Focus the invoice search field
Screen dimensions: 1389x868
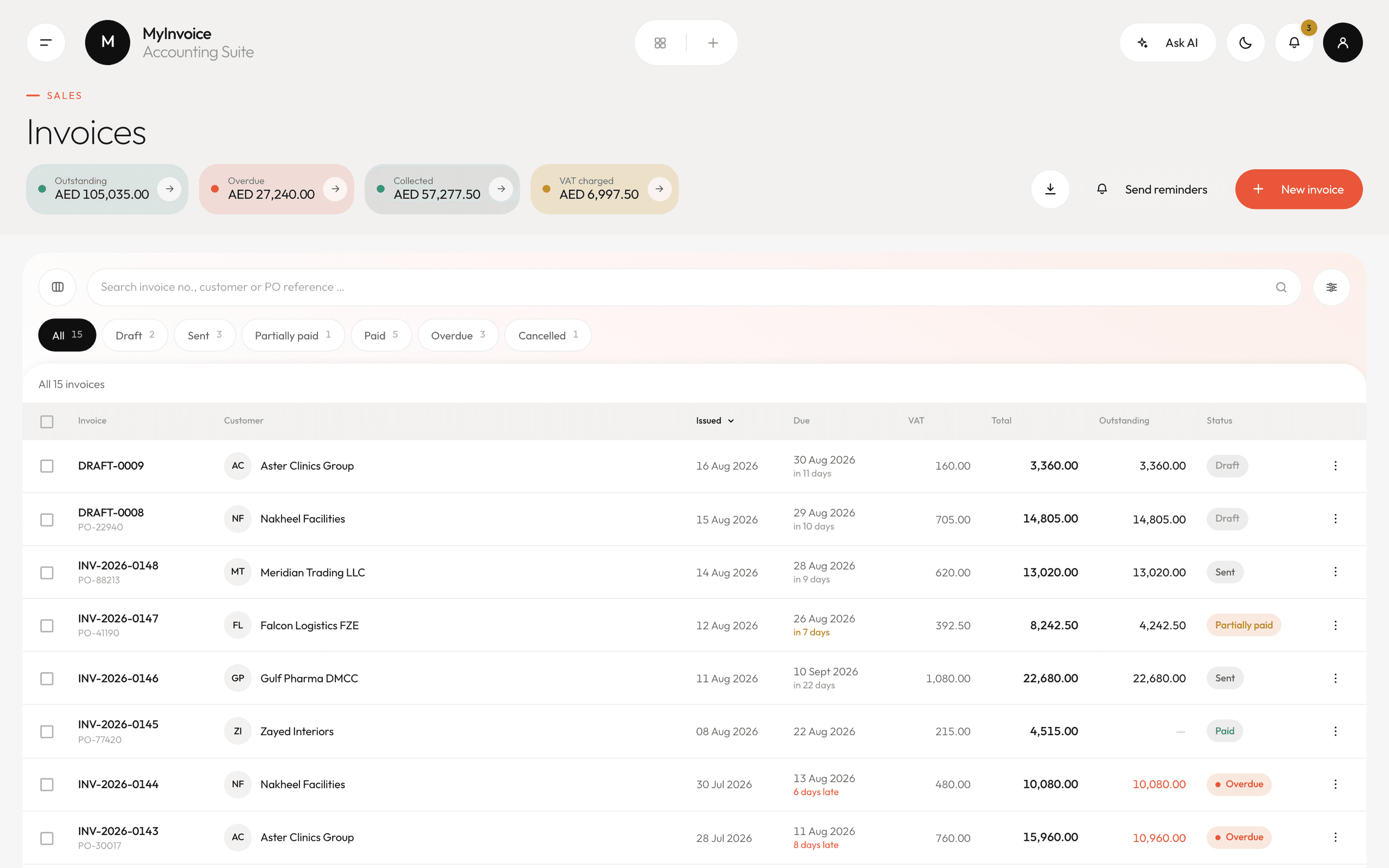(694, 287)
